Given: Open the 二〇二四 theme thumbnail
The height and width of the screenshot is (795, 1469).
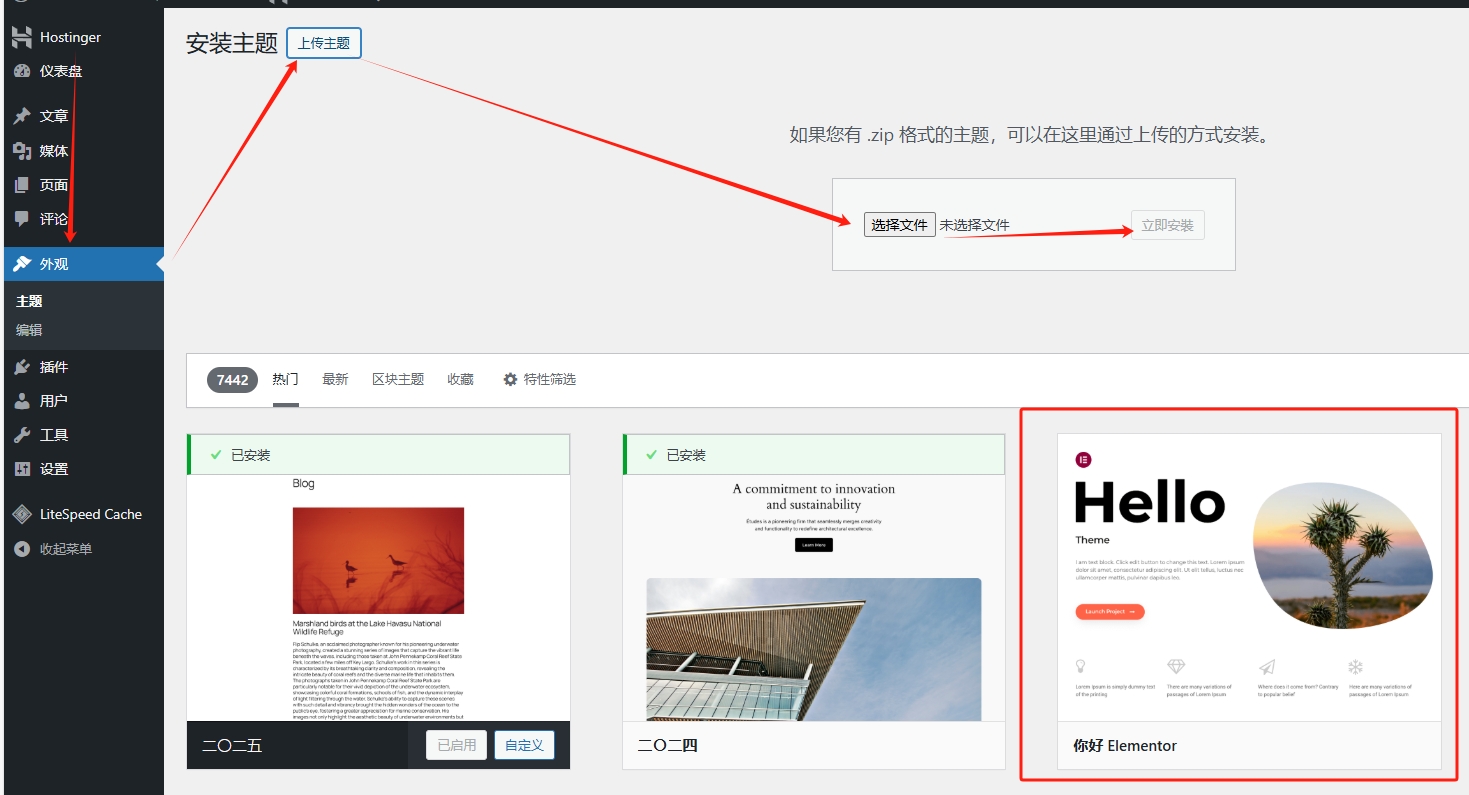Looking at the screenshot, I should click(x=813, y=598).
